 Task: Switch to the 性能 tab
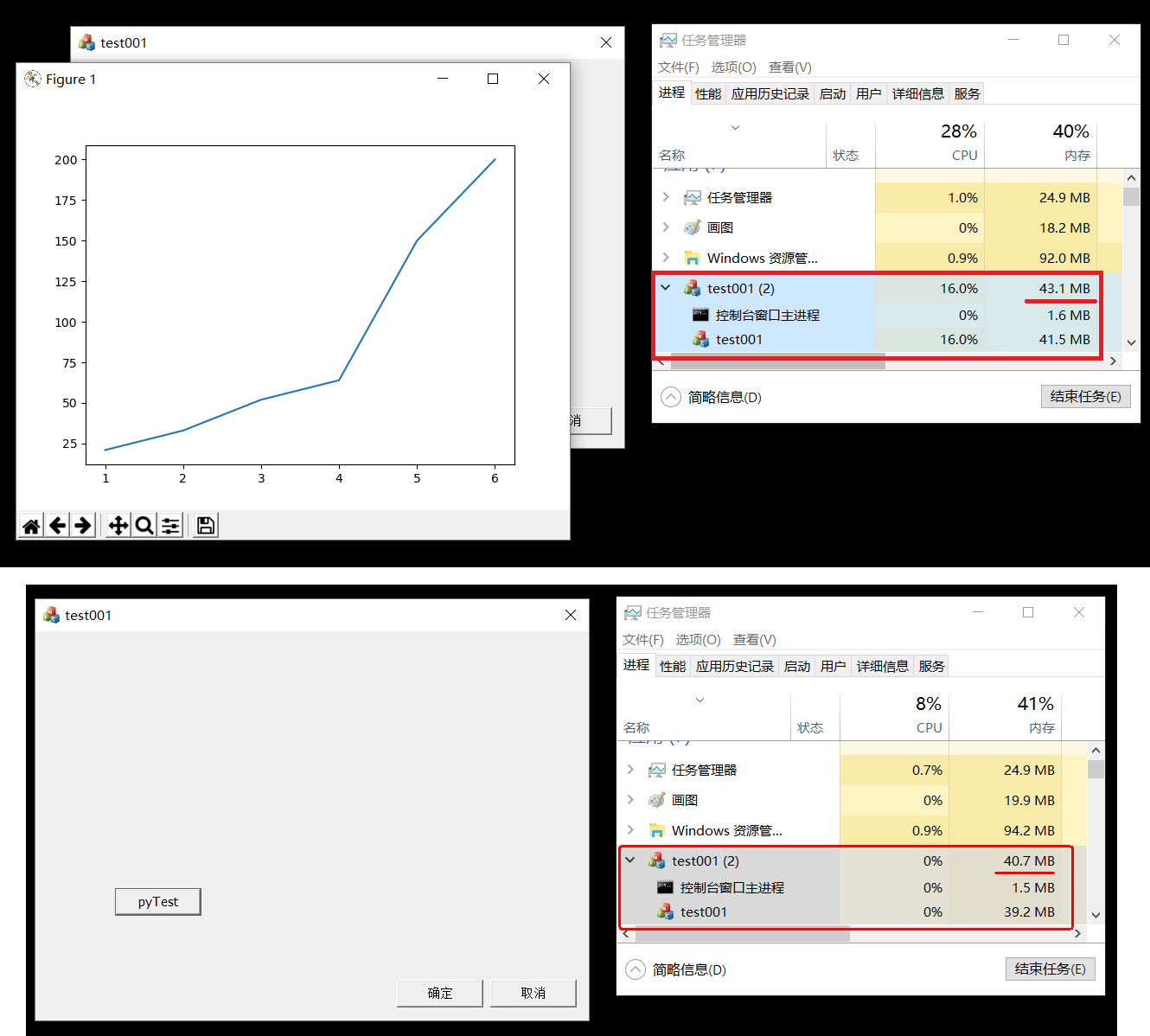click(x=707, y=93)
